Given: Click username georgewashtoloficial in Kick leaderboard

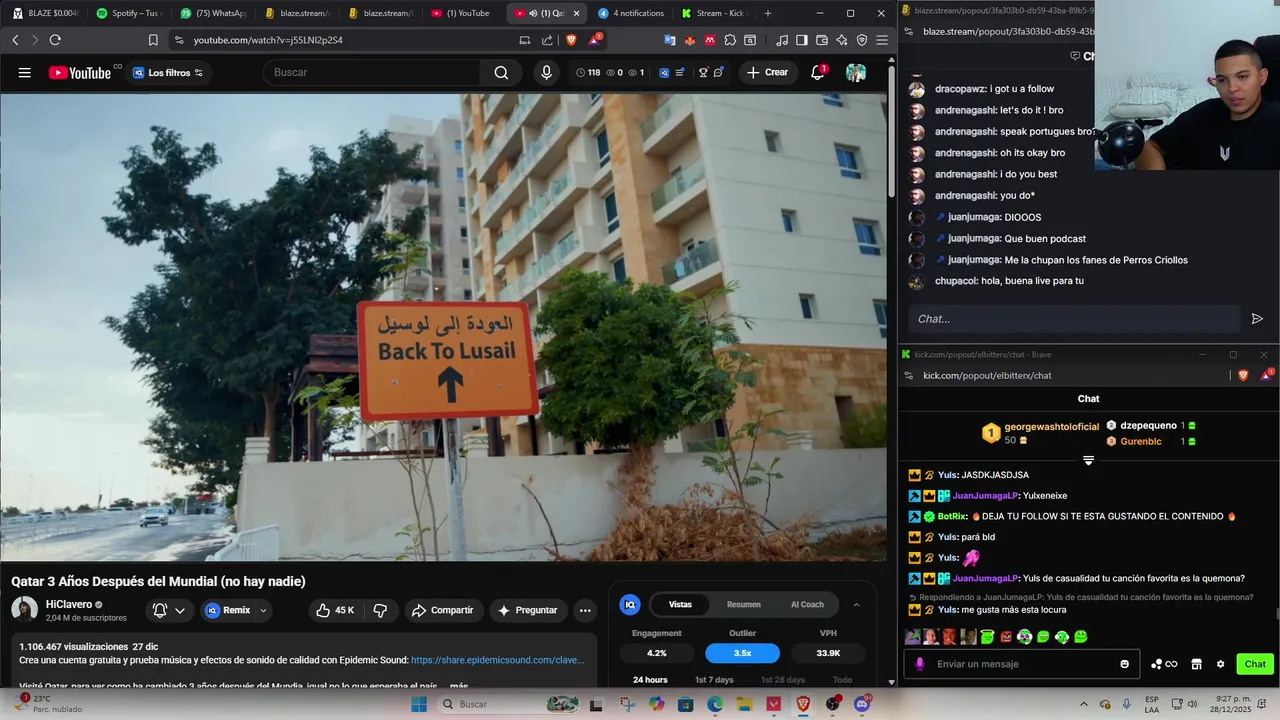Looking at the screenshot, I should (1051, 426).
